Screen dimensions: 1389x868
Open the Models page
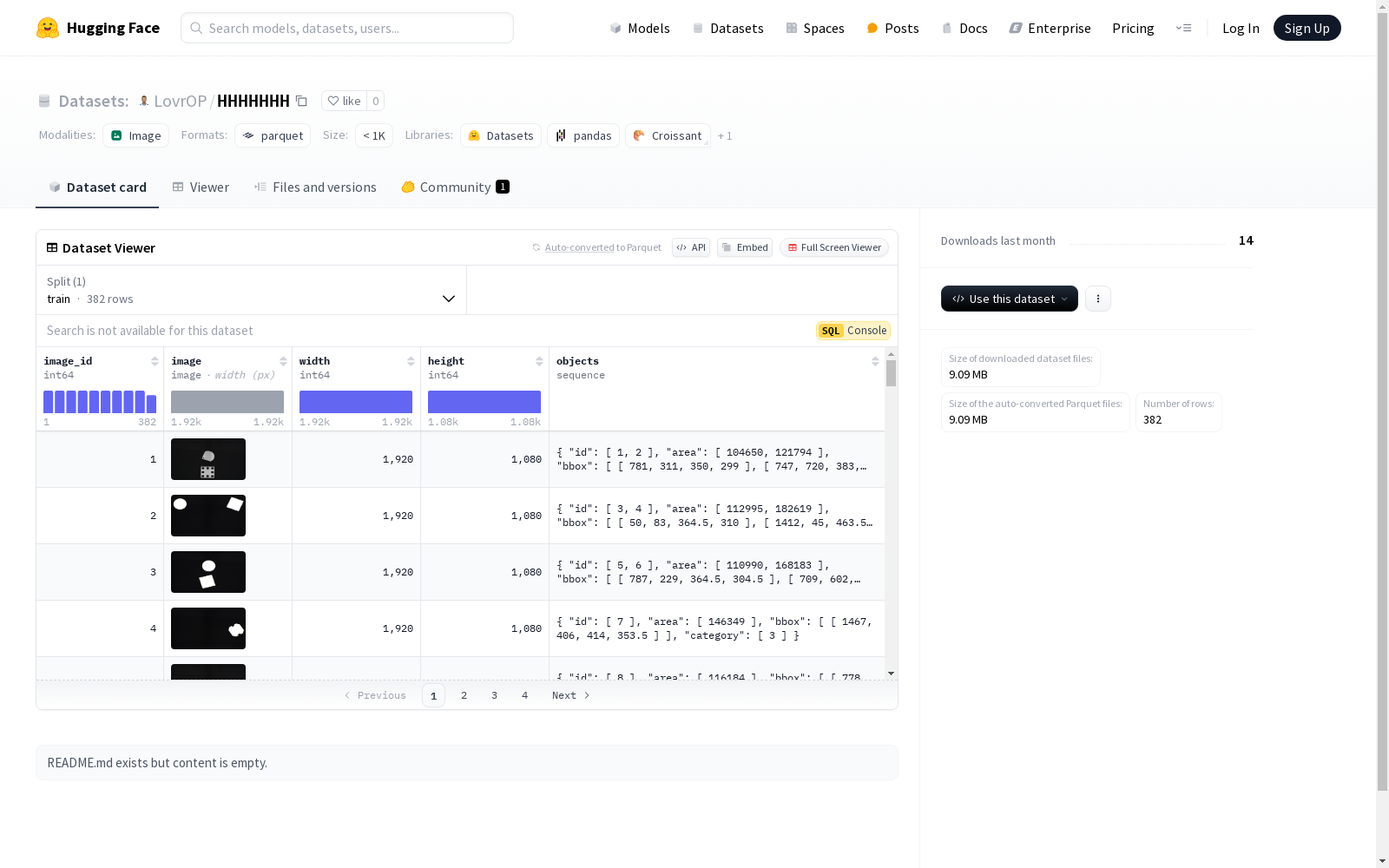coord(640,28)
